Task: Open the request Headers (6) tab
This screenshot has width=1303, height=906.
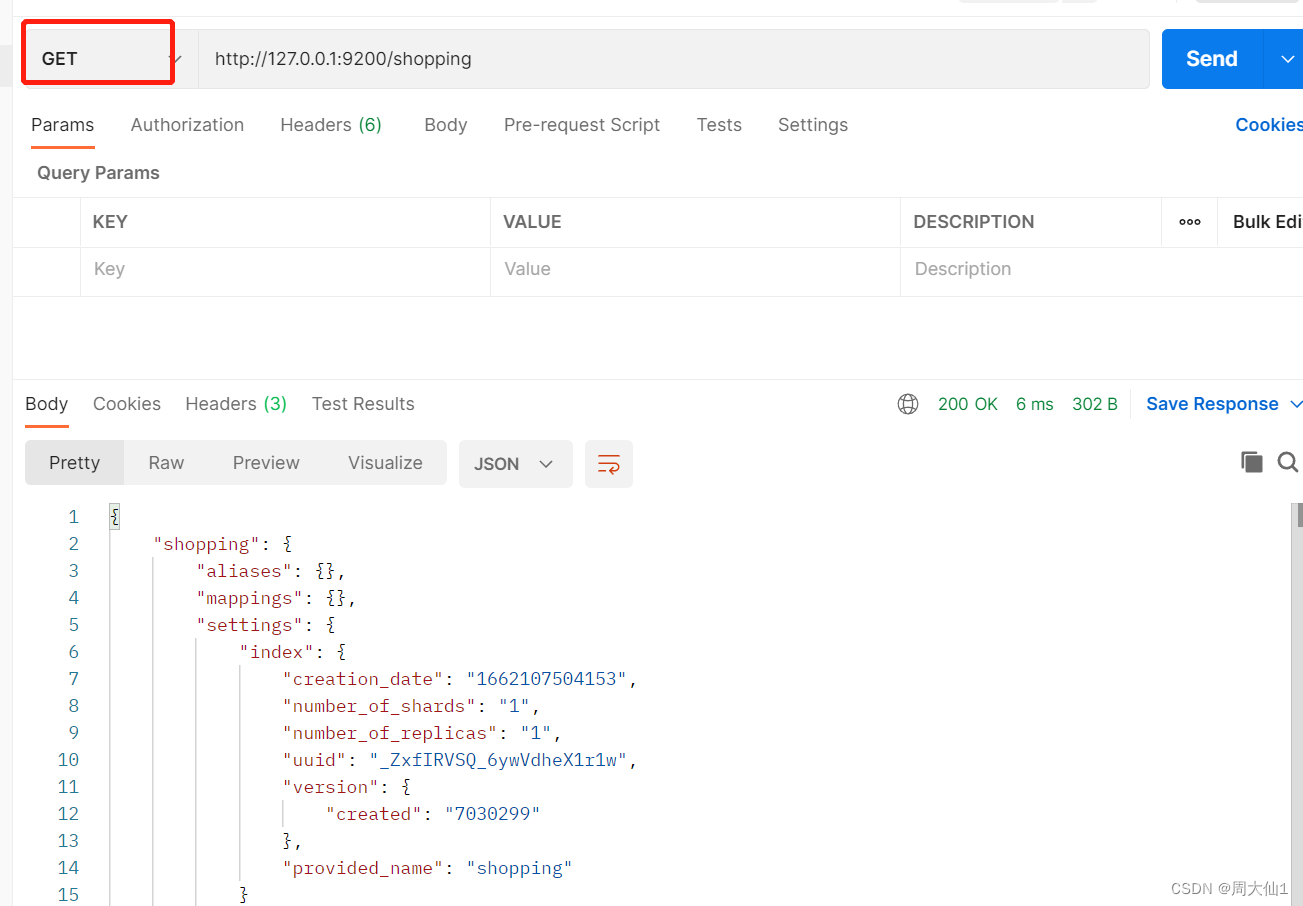Action: click(331, 125)
